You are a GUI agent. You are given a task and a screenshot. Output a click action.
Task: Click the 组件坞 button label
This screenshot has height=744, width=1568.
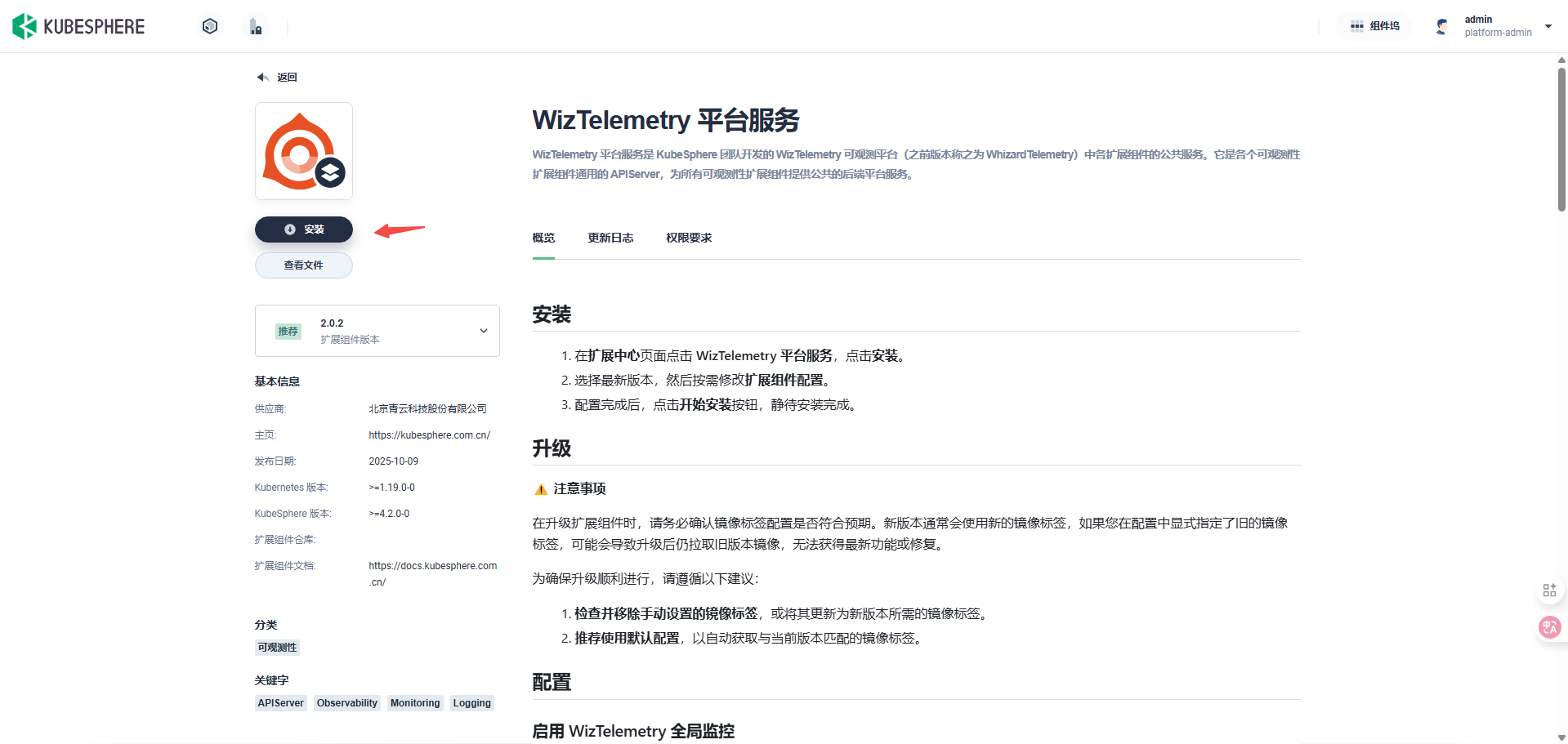[x=1385, y=26]
